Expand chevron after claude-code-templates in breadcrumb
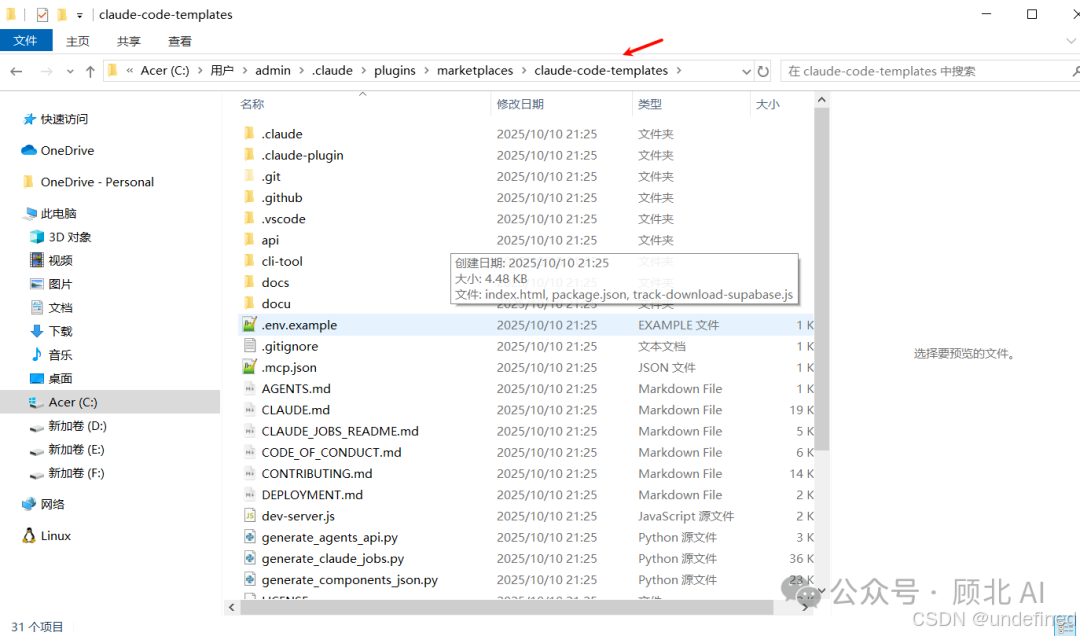1080x636 pixels. [678, 70]
